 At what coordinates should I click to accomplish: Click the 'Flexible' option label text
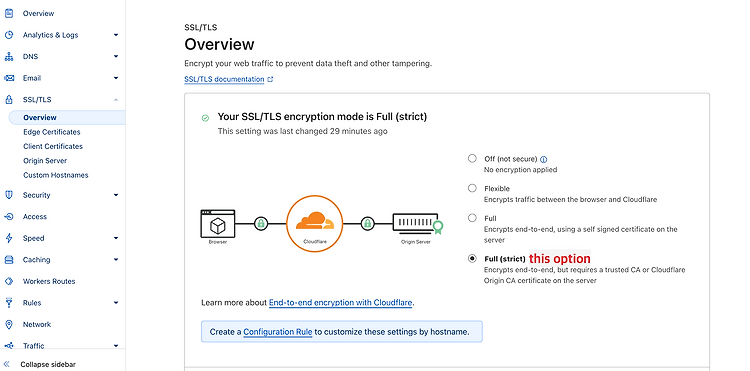coord(497,188)
